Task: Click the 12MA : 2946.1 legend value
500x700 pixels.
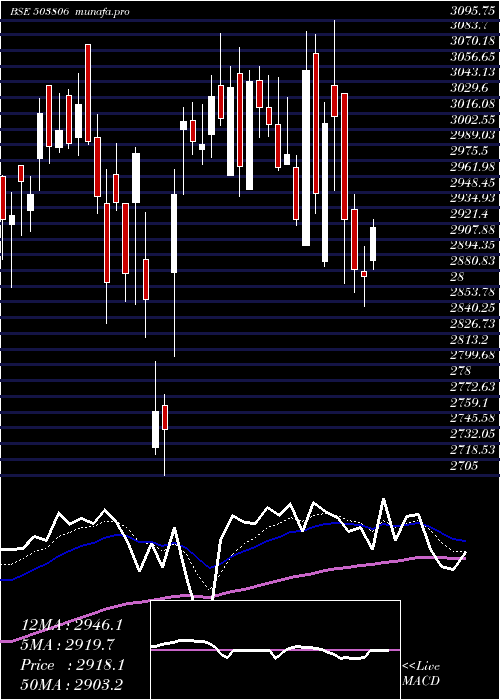Action: click(x=71, y=625)
